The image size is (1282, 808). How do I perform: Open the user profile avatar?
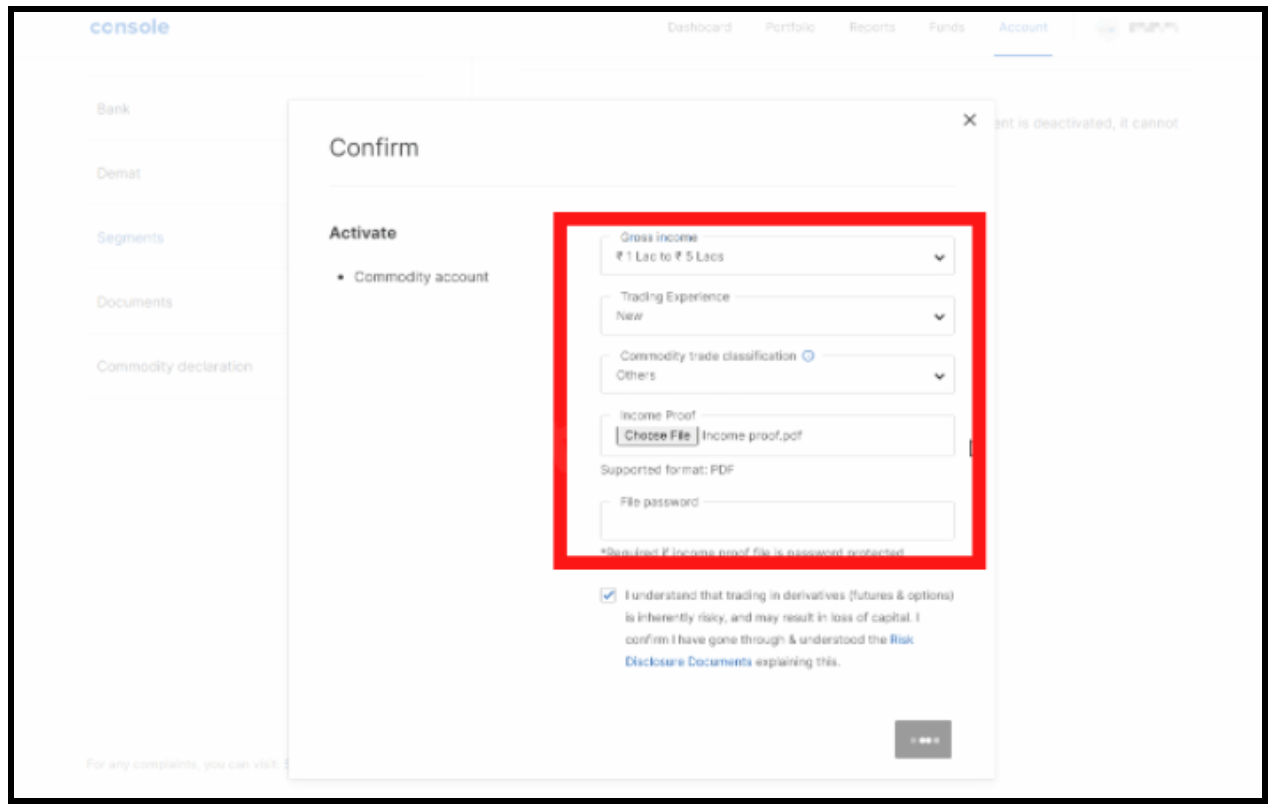pyautogui.click(x=1106, y=29)
